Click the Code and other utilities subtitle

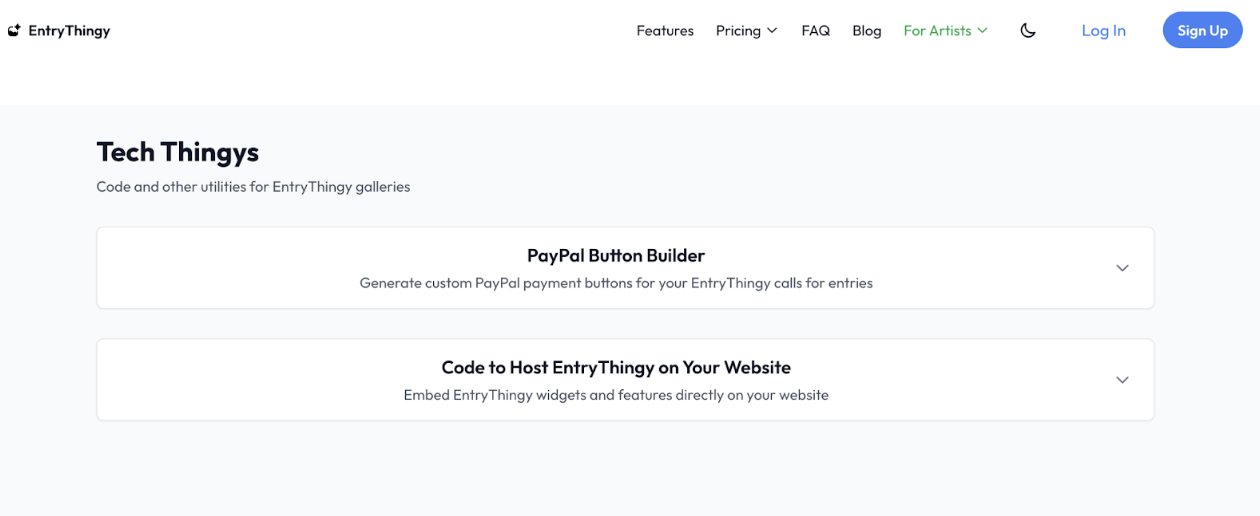253,187
